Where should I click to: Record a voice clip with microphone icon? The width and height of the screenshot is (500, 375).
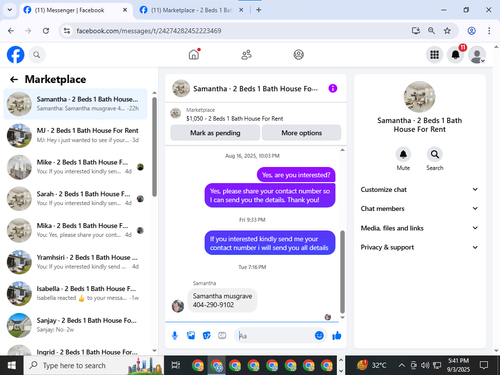pos(175,335)
